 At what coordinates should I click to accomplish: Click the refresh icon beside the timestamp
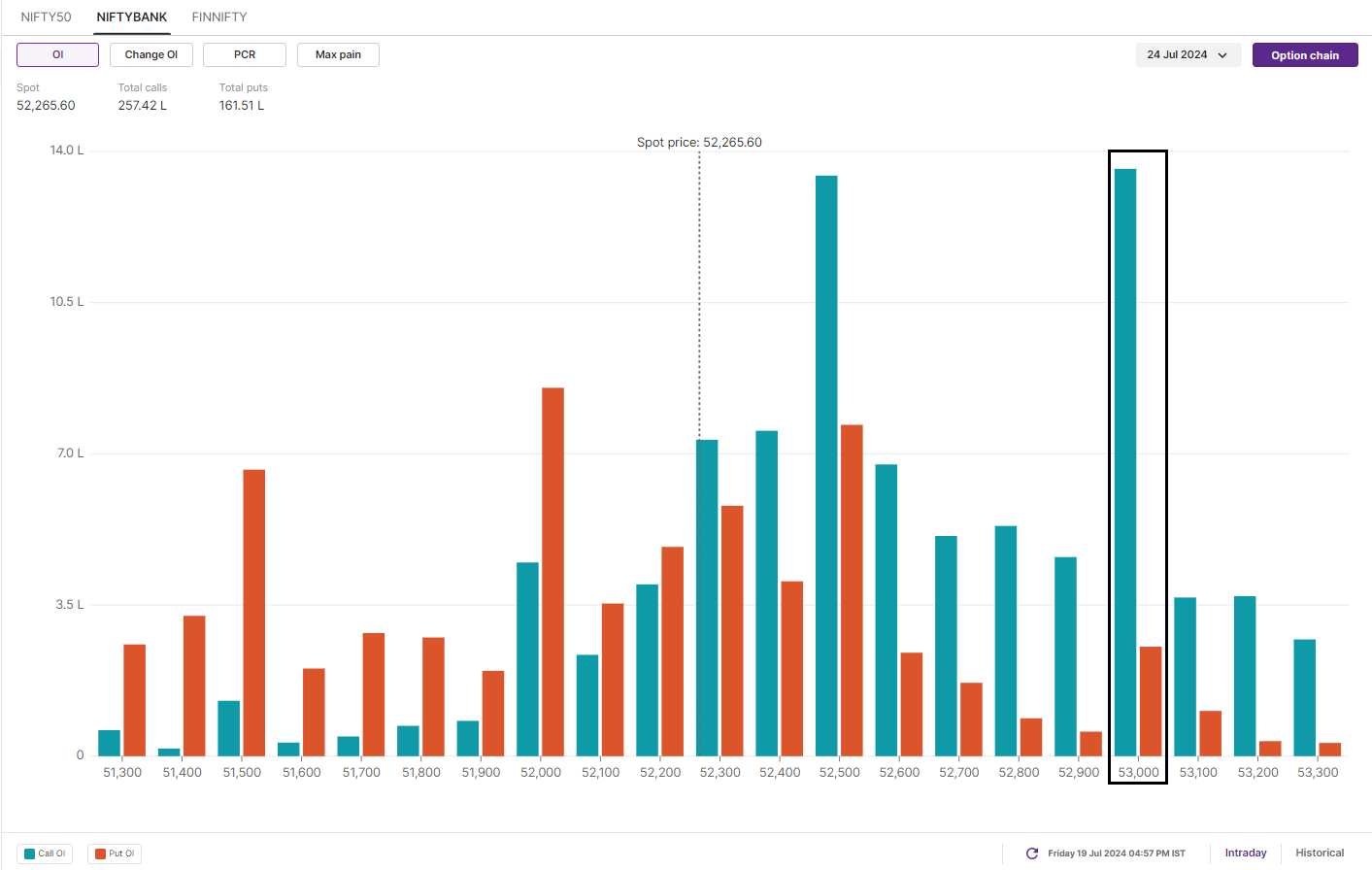point(1032,853)
